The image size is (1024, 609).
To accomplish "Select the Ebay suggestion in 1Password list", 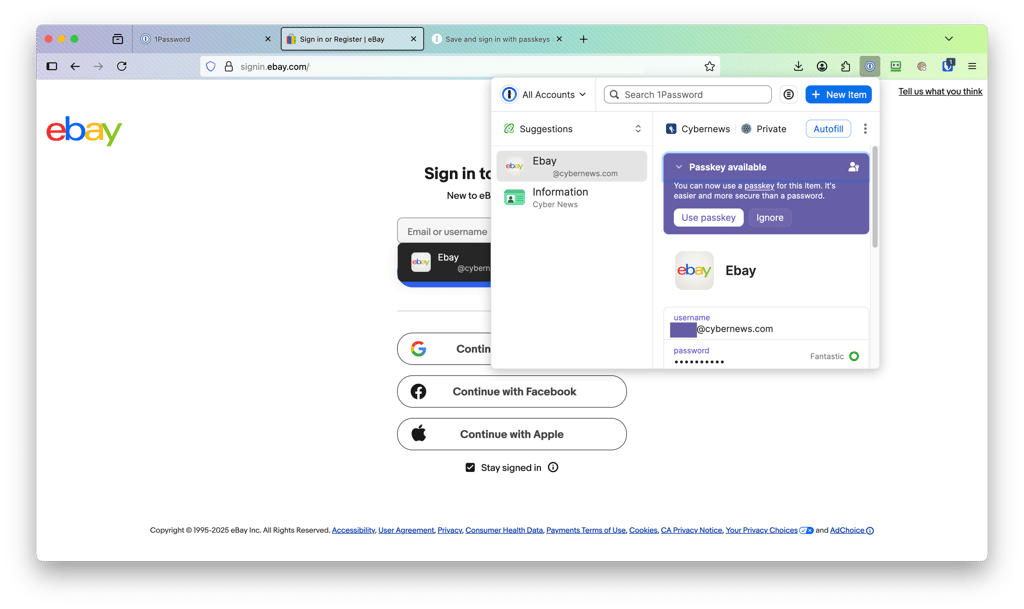I will (x=572, y=166).
